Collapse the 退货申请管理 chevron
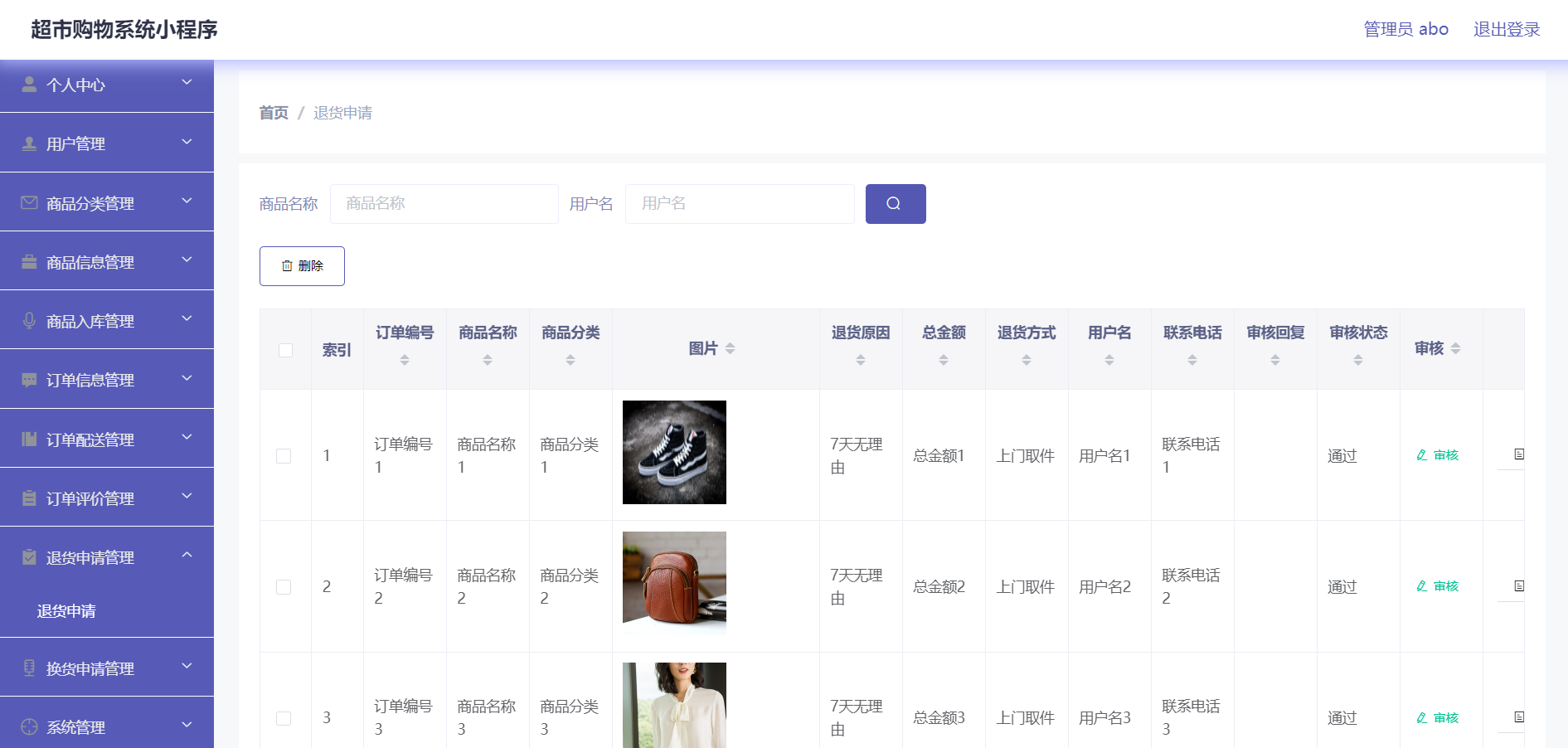The image size is (1568, 748). click(x=187, y=555)
